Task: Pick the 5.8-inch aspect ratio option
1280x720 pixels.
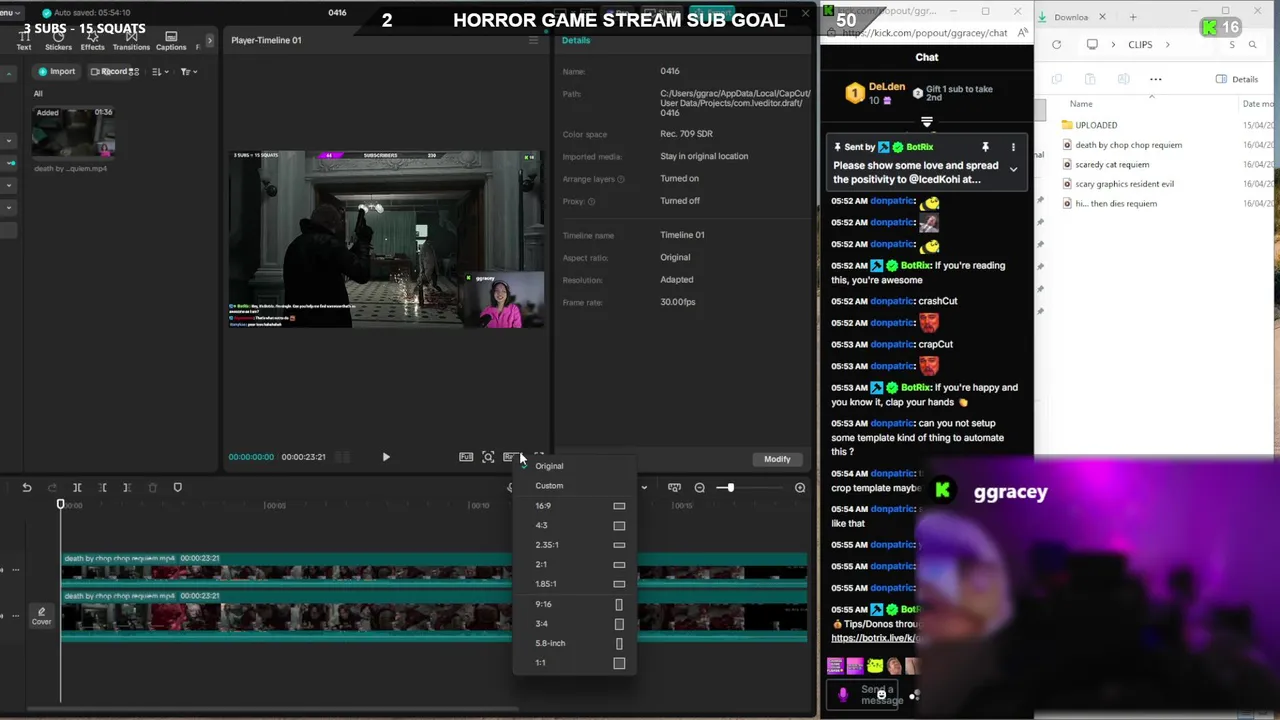Action: (574, 643)
